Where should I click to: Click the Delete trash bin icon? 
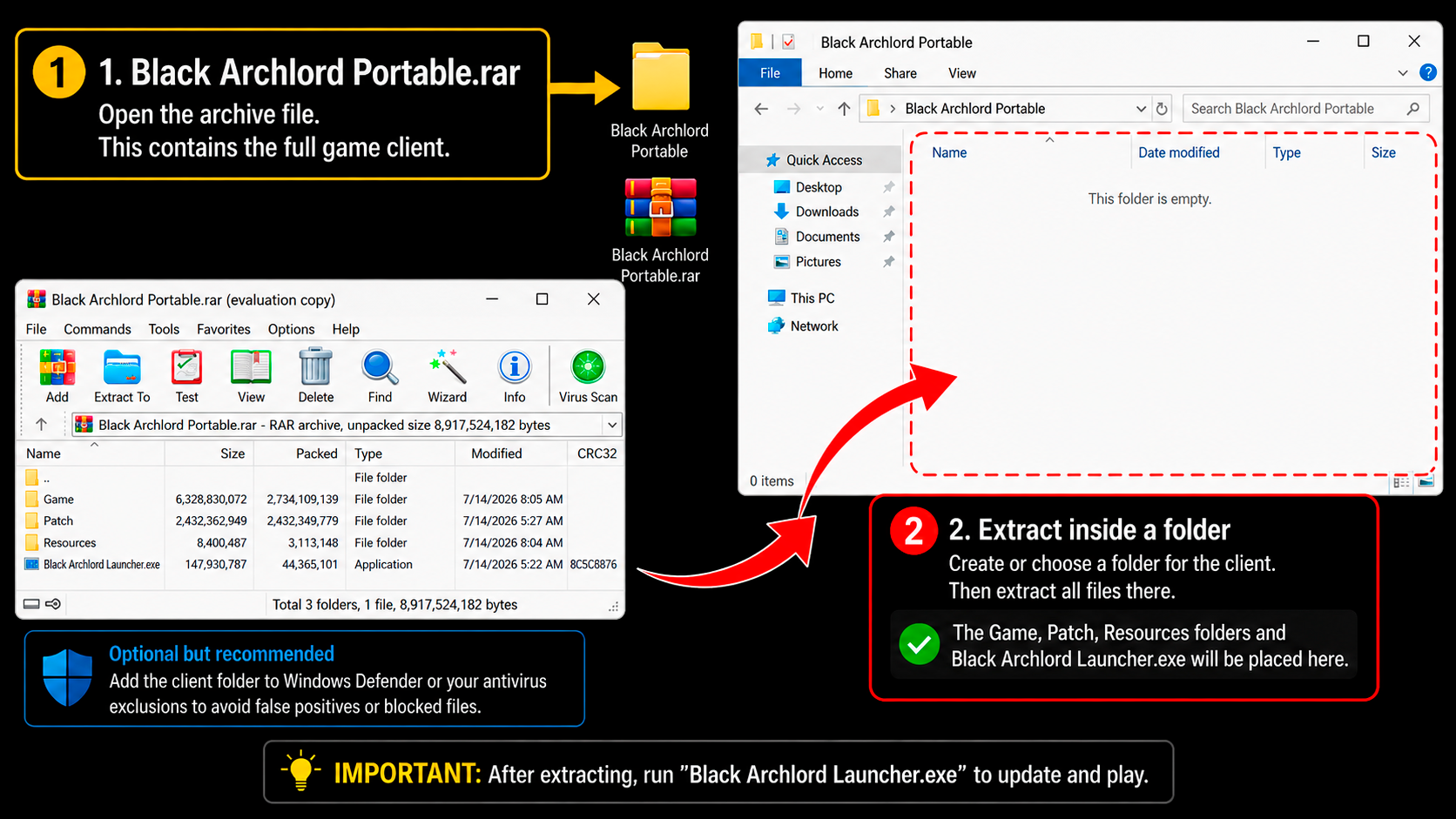(315, 376)
